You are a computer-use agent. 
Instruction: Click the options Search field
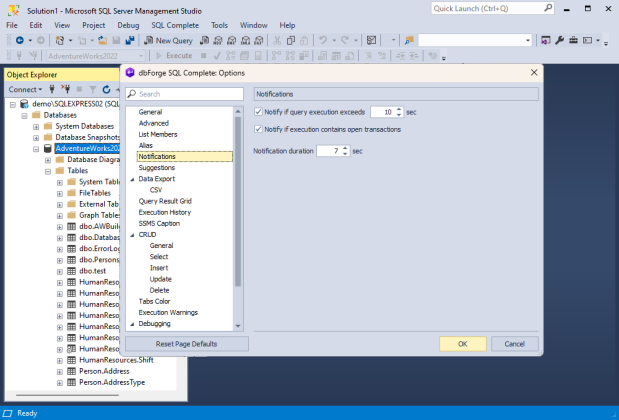(x=185, y=93)
